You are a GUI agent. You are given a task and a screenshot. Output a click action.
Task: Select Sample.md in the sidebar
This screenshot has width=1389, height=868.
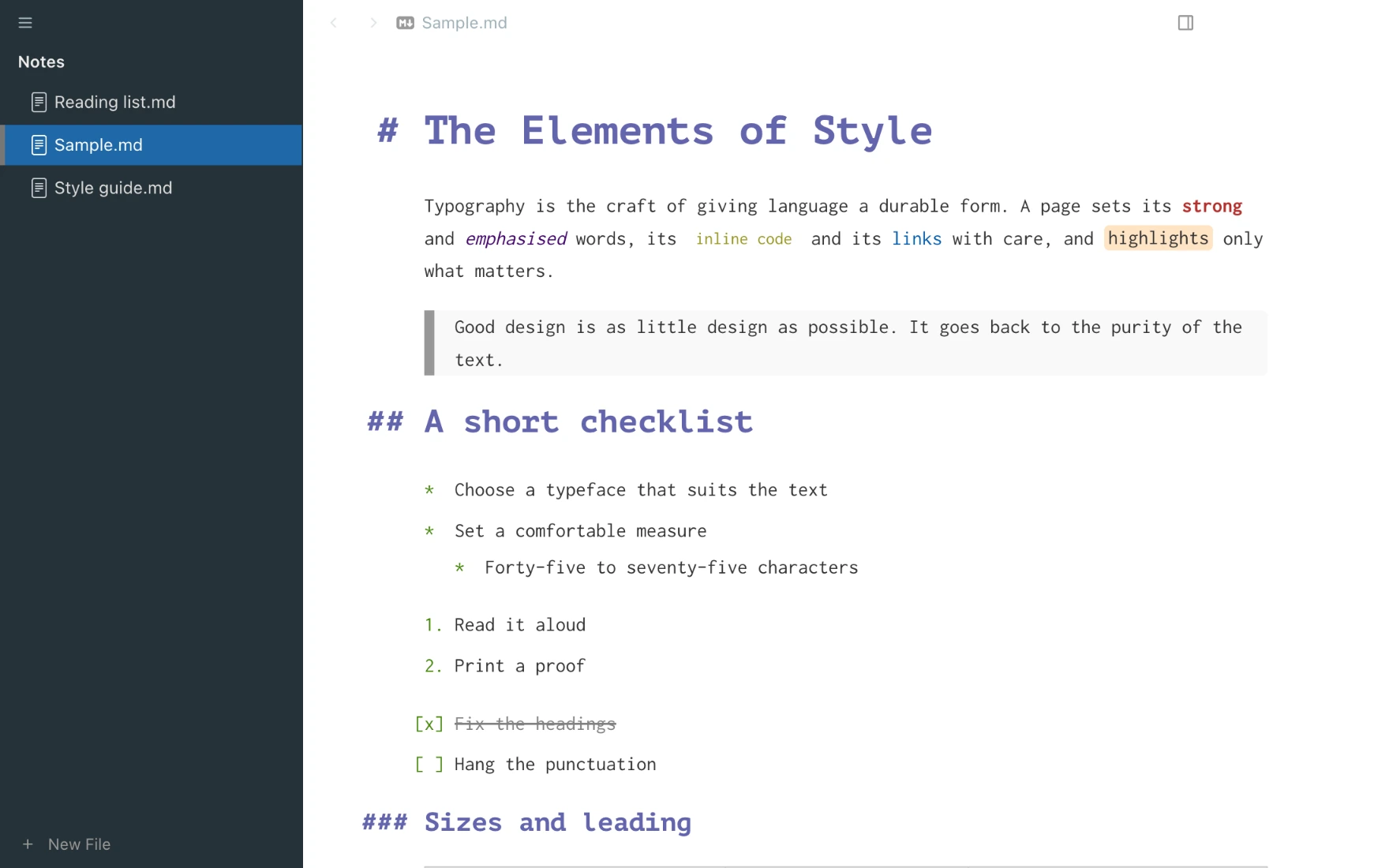(152, 145)
